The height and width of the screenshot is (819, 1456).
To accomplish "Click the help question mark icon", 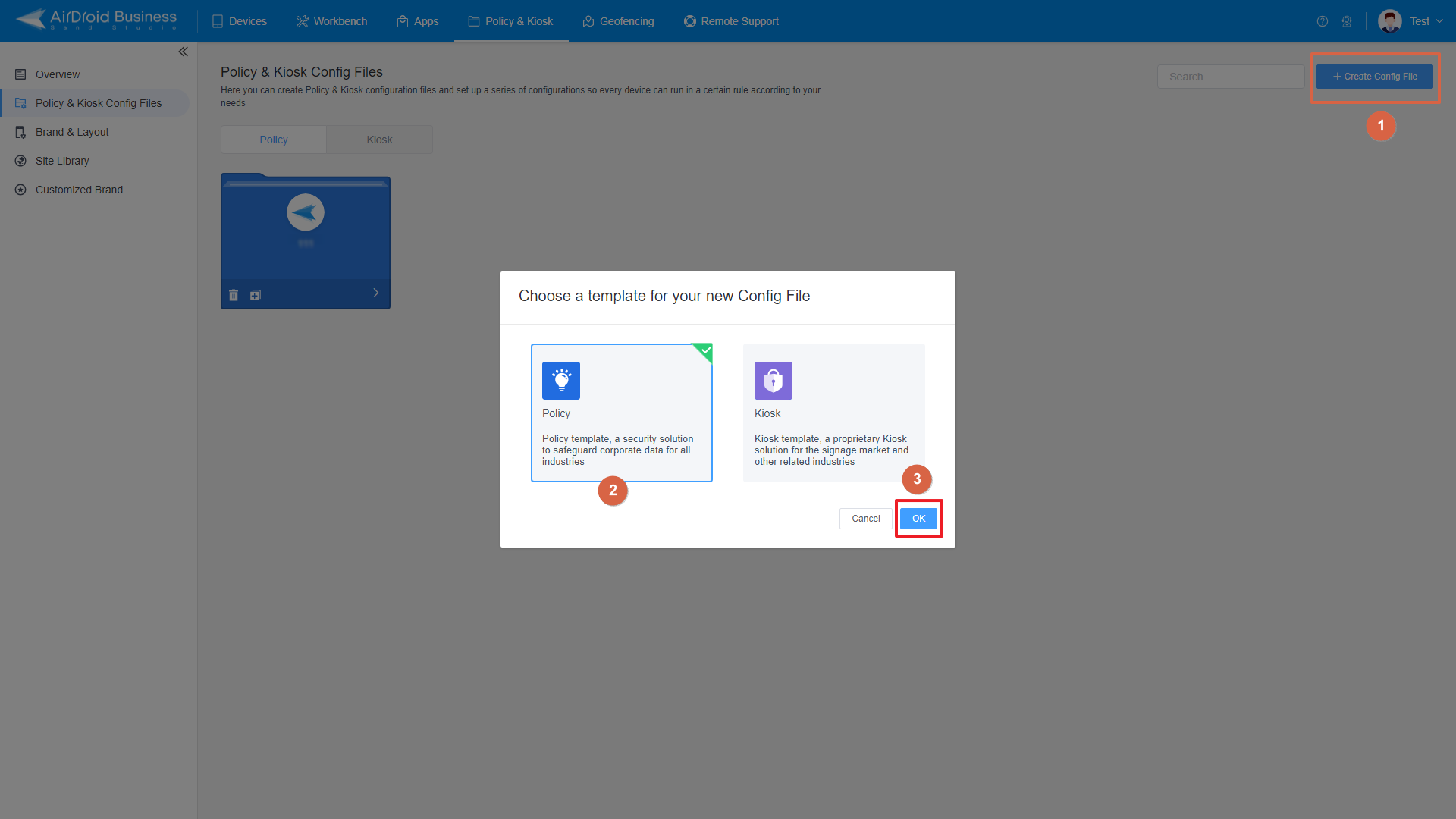I will point(1322,21).
